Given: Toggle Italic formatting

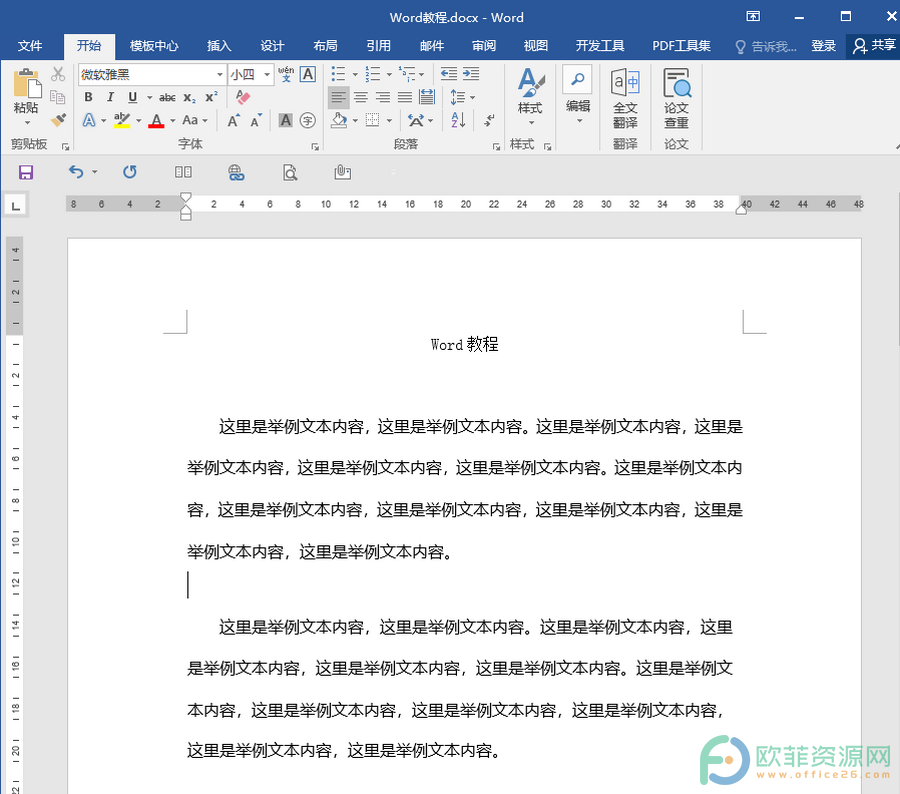Looking at the screenshot, I should pyautogui.click(x=110, y=97).
